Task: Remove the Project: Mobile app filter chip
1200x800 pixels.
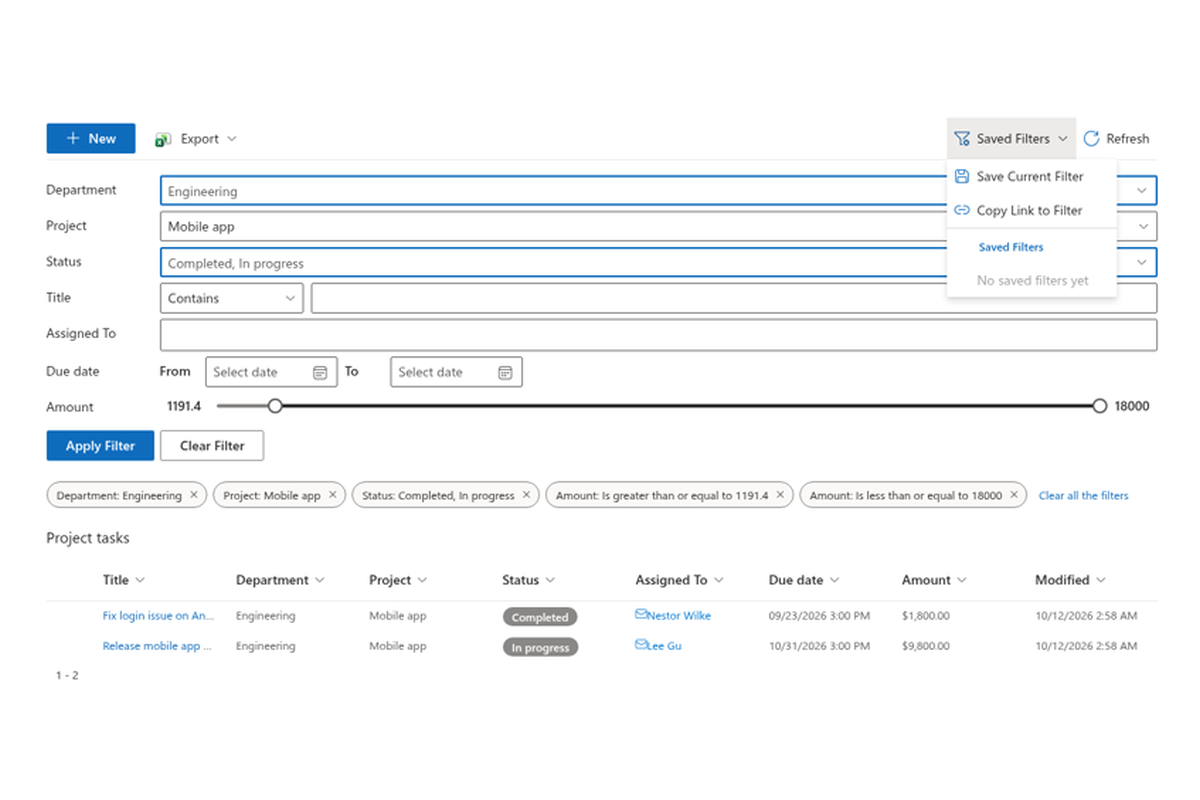Action: click(x=333, y=495)
